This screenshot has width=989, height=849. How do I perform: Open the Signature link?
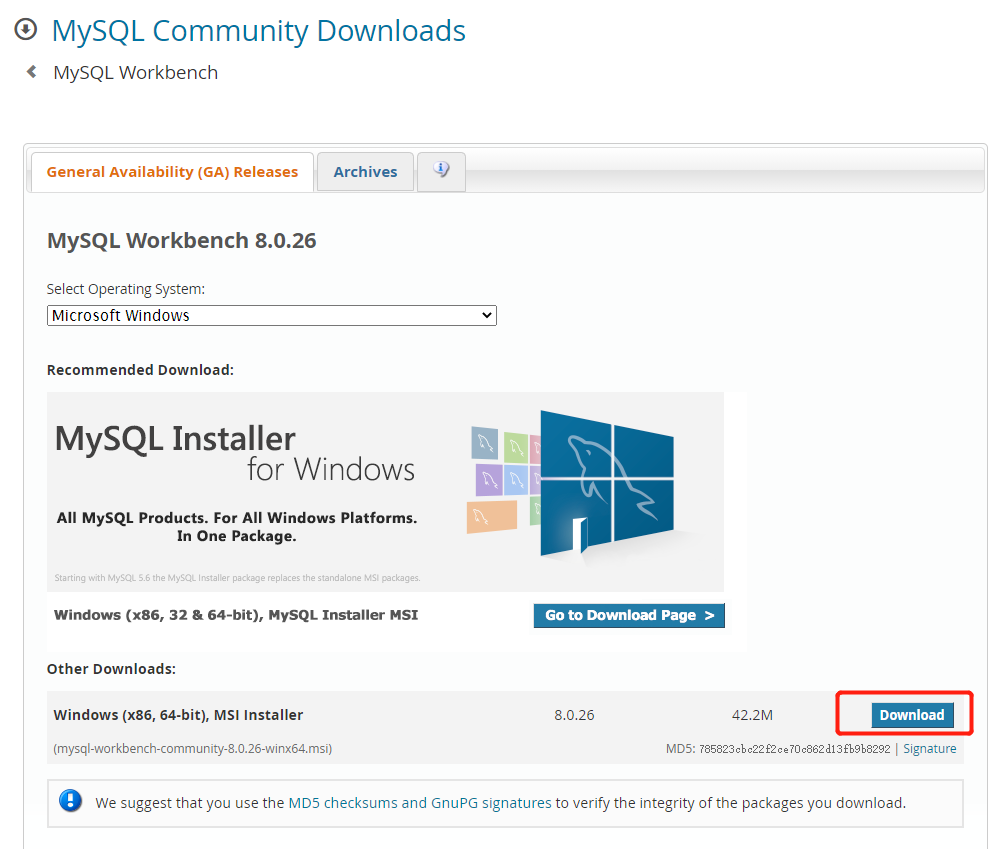click(x=930, y=749)
